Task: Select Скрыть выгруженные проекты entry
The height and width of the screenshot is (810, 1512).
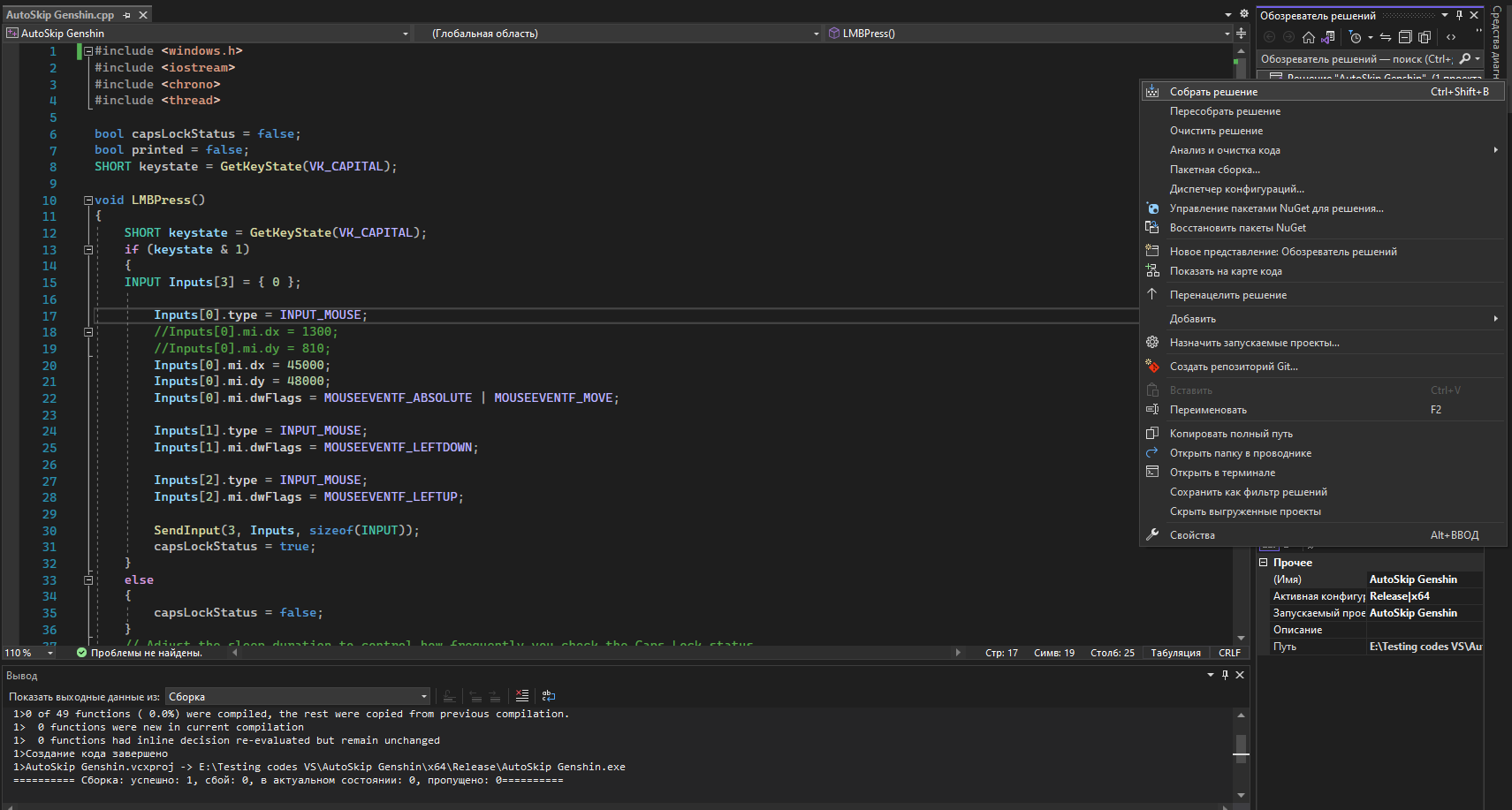Action: (x=1323, y=511)
